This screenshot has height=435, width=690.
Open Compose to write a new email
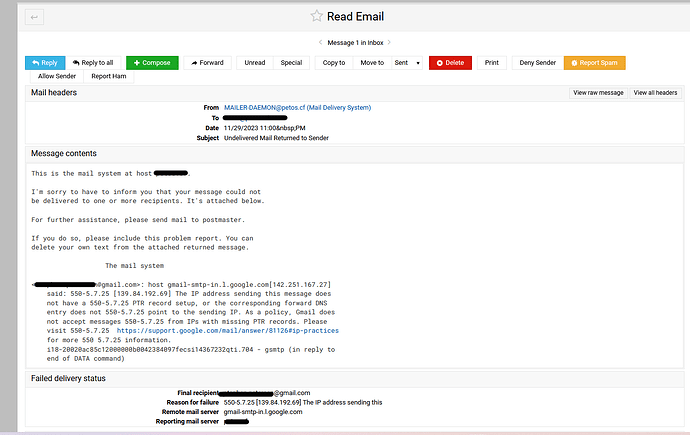(x=152, y=63)
